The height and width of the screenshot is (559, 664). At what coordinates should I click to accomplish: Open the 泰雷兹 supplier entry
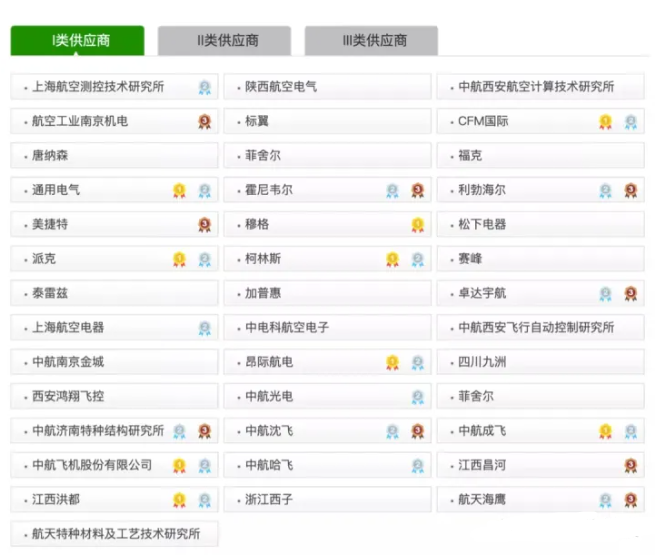[x=114, y=293]
